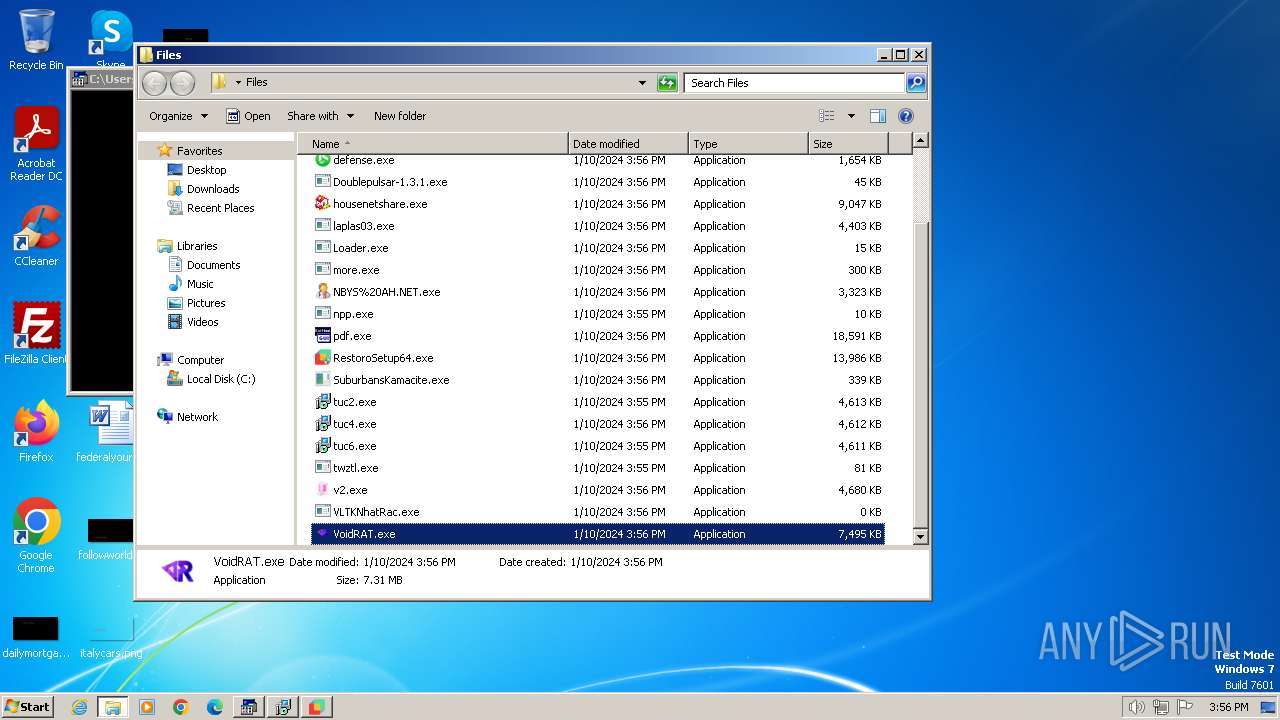Open the Documents library
This screenshot has height=720, width=1280.
(x=213, y=265)
